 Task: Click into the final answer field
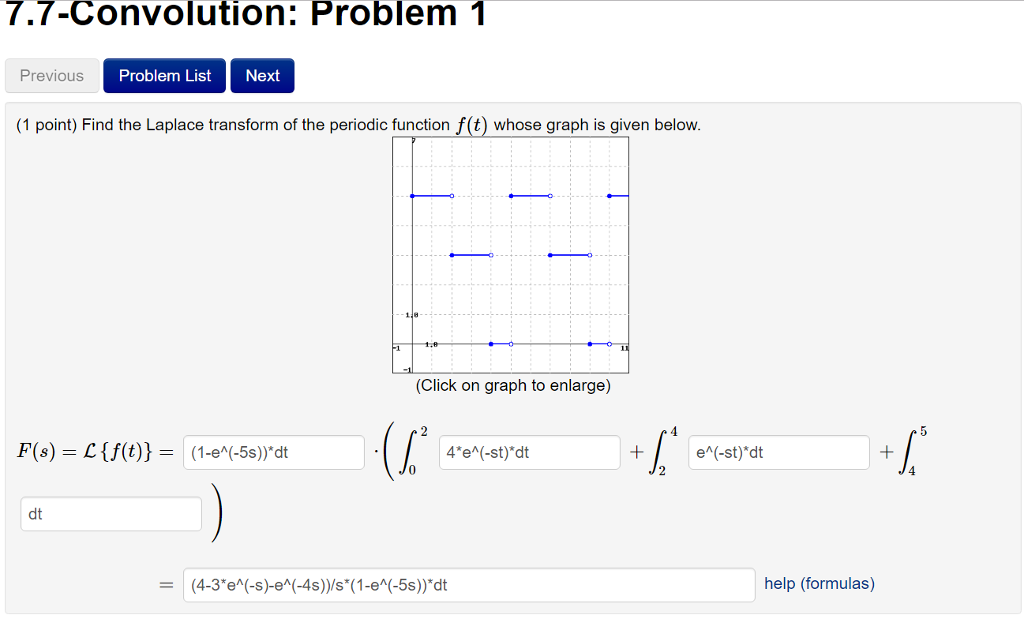click(469, 585)
